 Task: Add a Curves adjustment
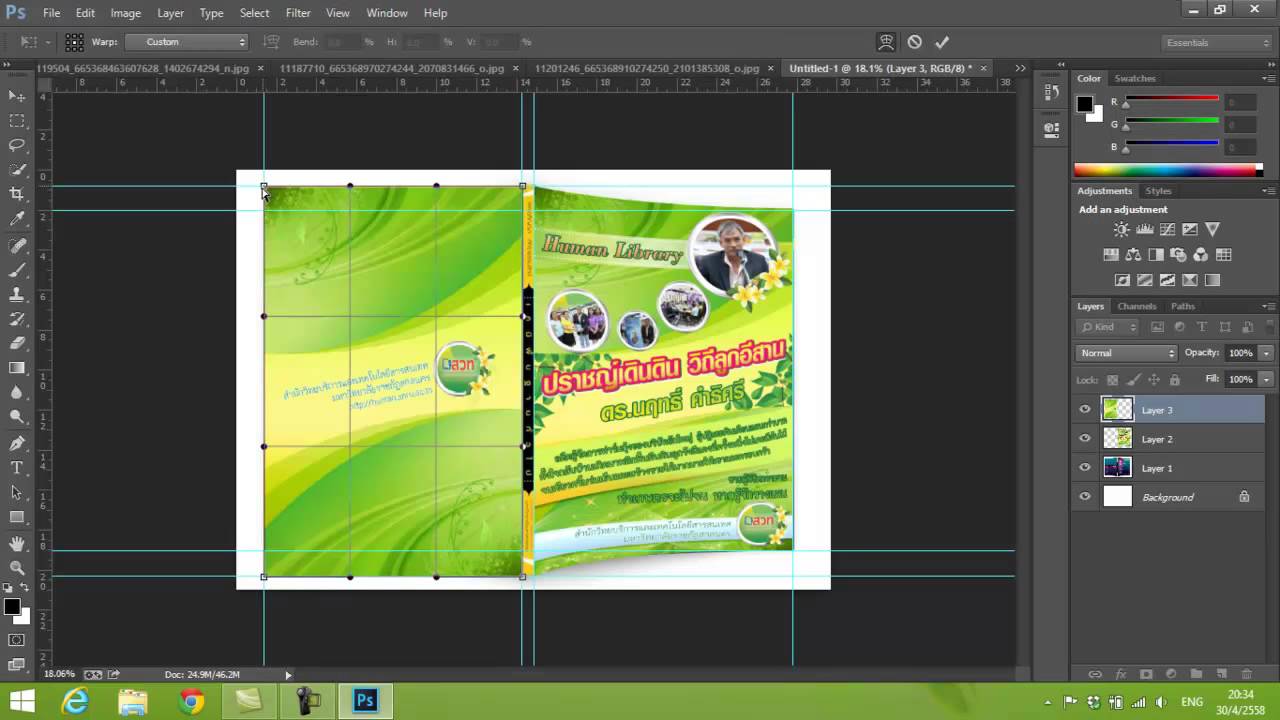[1168, 230]
